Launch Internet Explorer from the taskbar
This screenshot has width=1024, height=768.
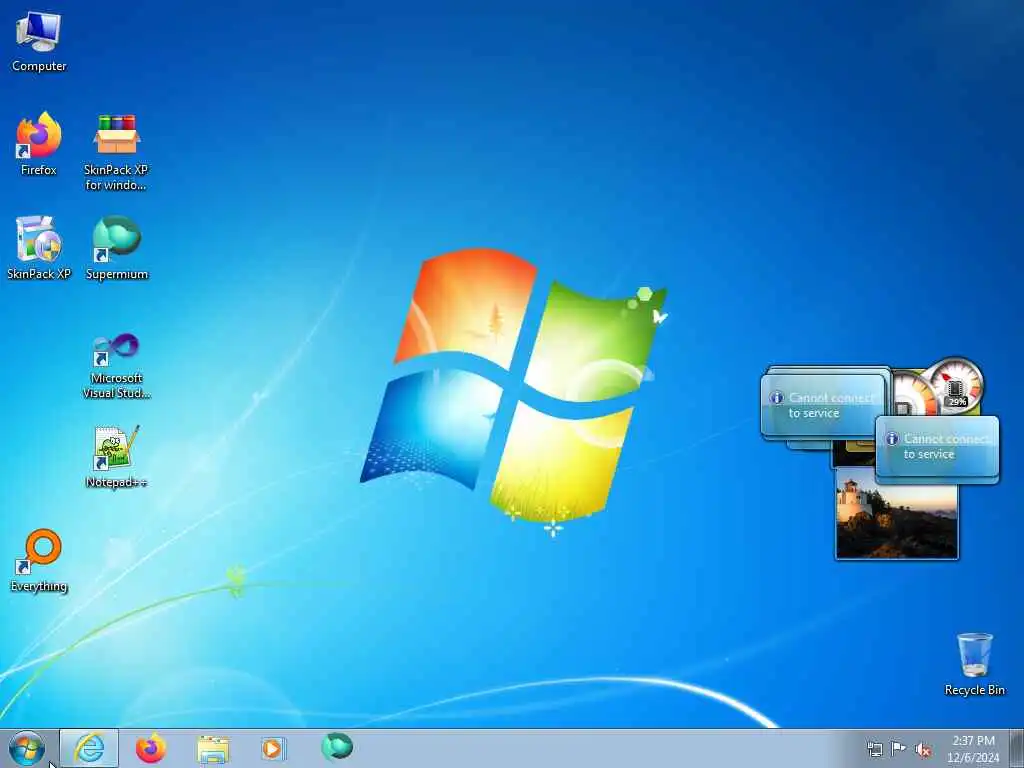[x=89, y=748]
